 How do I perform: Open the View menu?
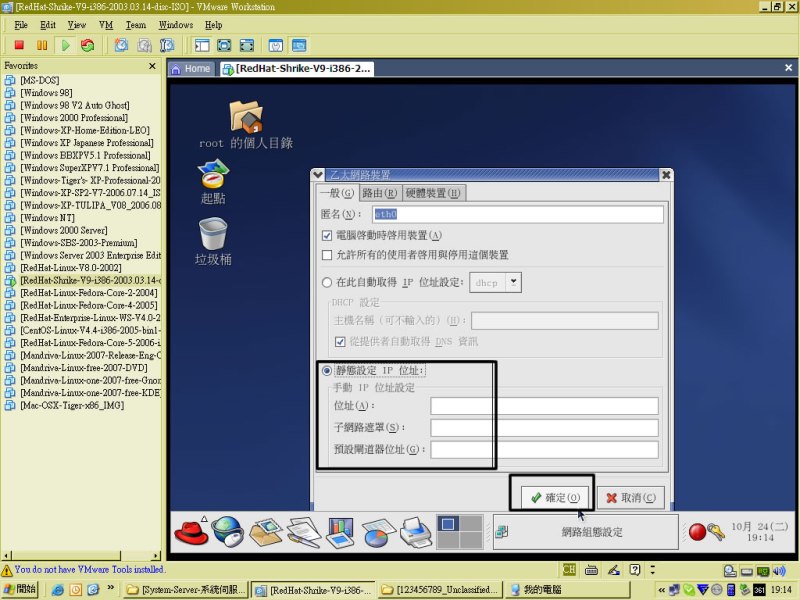coord(77,25)
